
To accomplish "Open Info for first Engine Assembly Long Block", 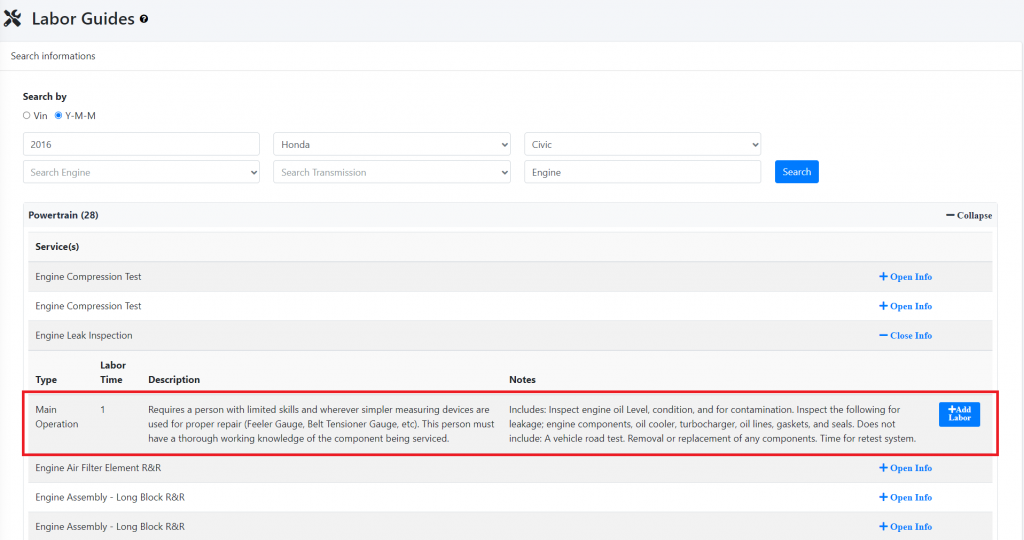I will 905,498.
